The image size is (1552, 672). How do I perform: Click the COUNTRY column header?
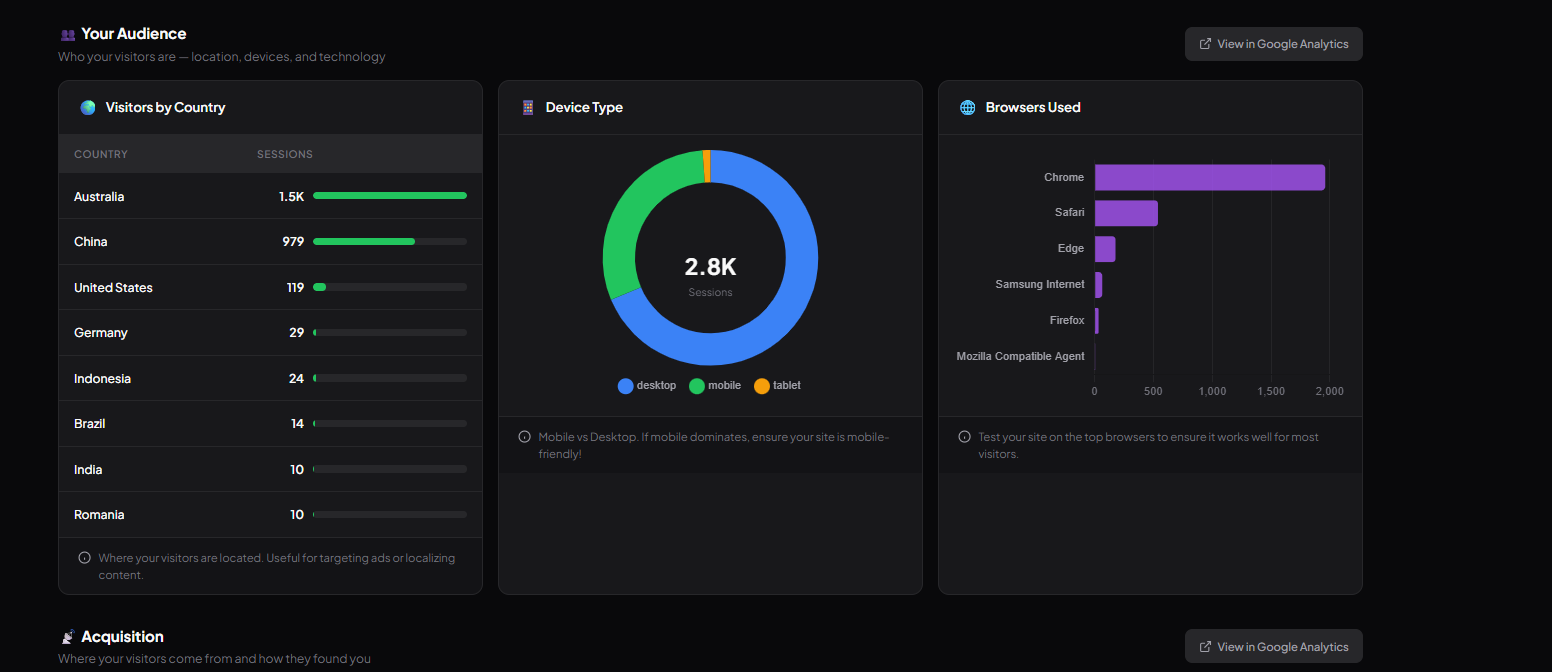click(101, 154)
